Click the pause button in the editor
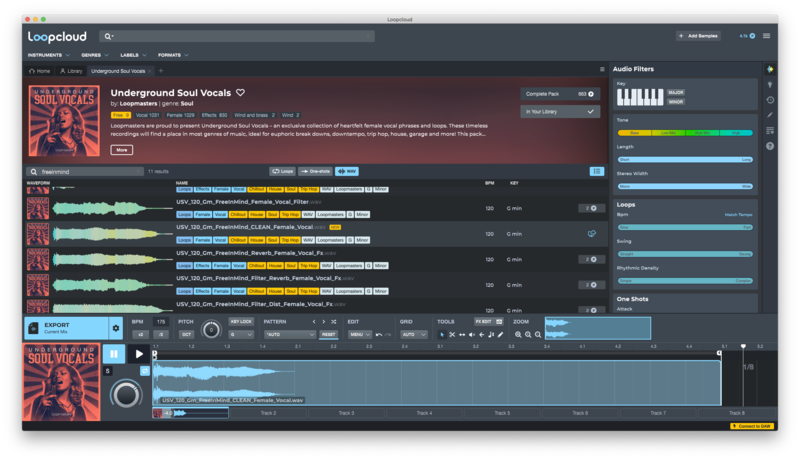The height and width of the screenshot is (460, 800). click(113, 354)
